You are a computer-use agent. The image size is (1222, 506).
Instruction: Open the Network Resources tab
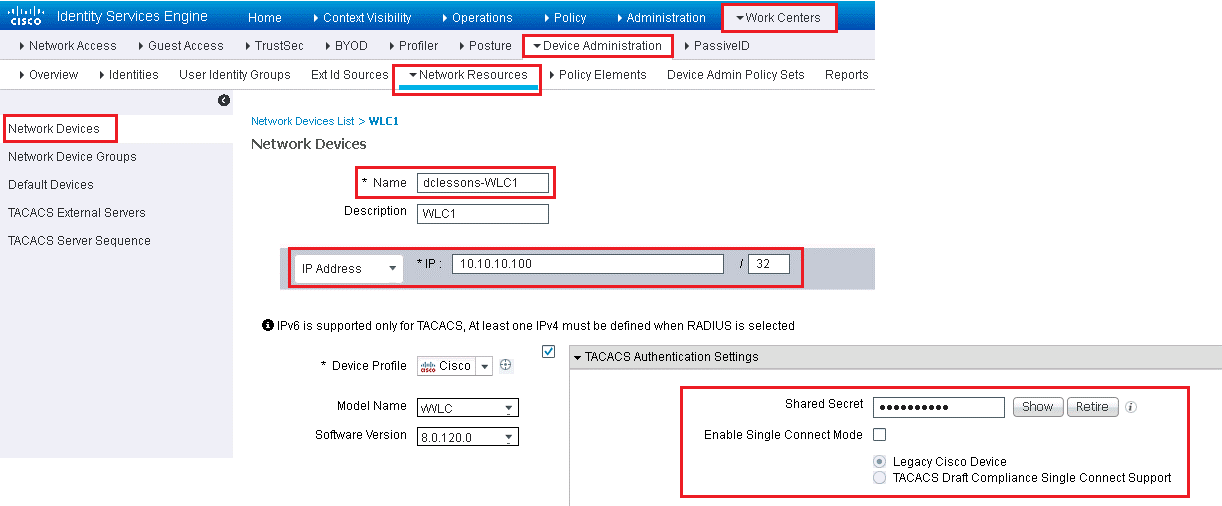[468, 76]
